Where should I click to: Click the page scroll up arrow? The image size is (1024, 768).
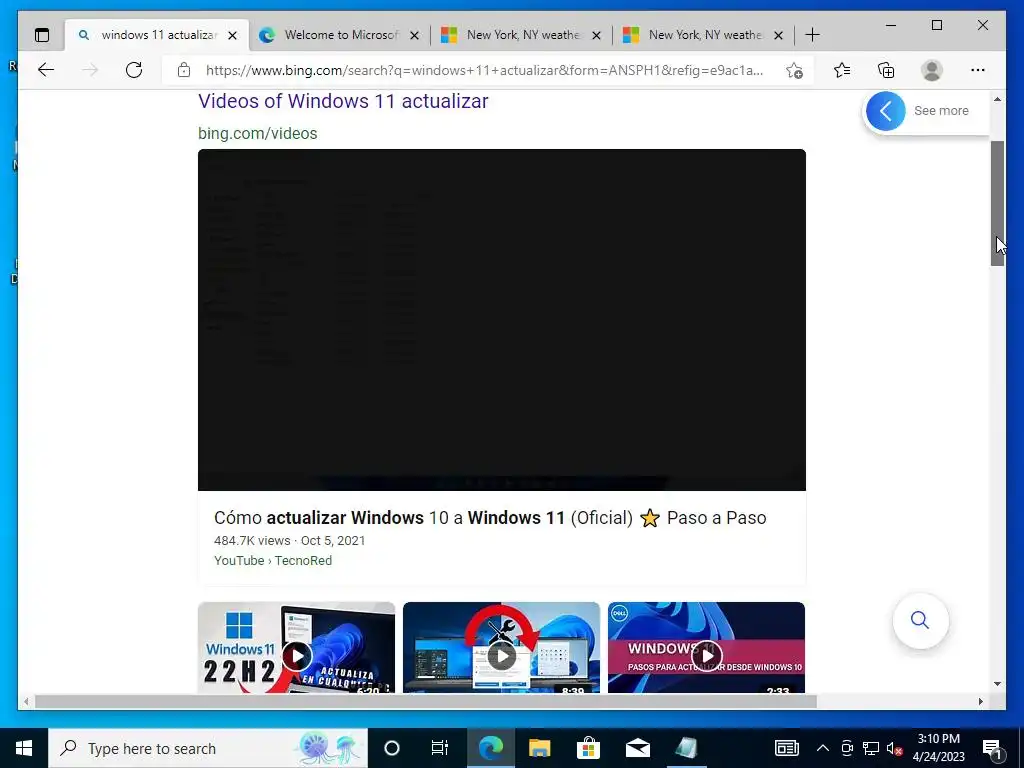point(997,99)
